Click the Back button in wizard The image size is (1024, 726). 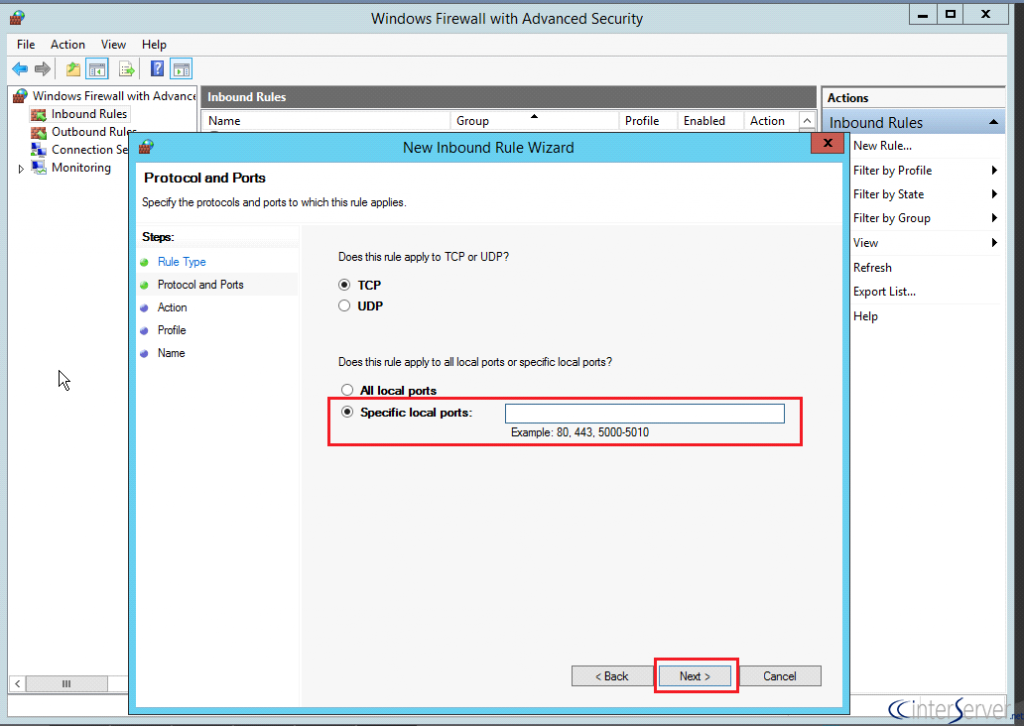click(612, 676)
